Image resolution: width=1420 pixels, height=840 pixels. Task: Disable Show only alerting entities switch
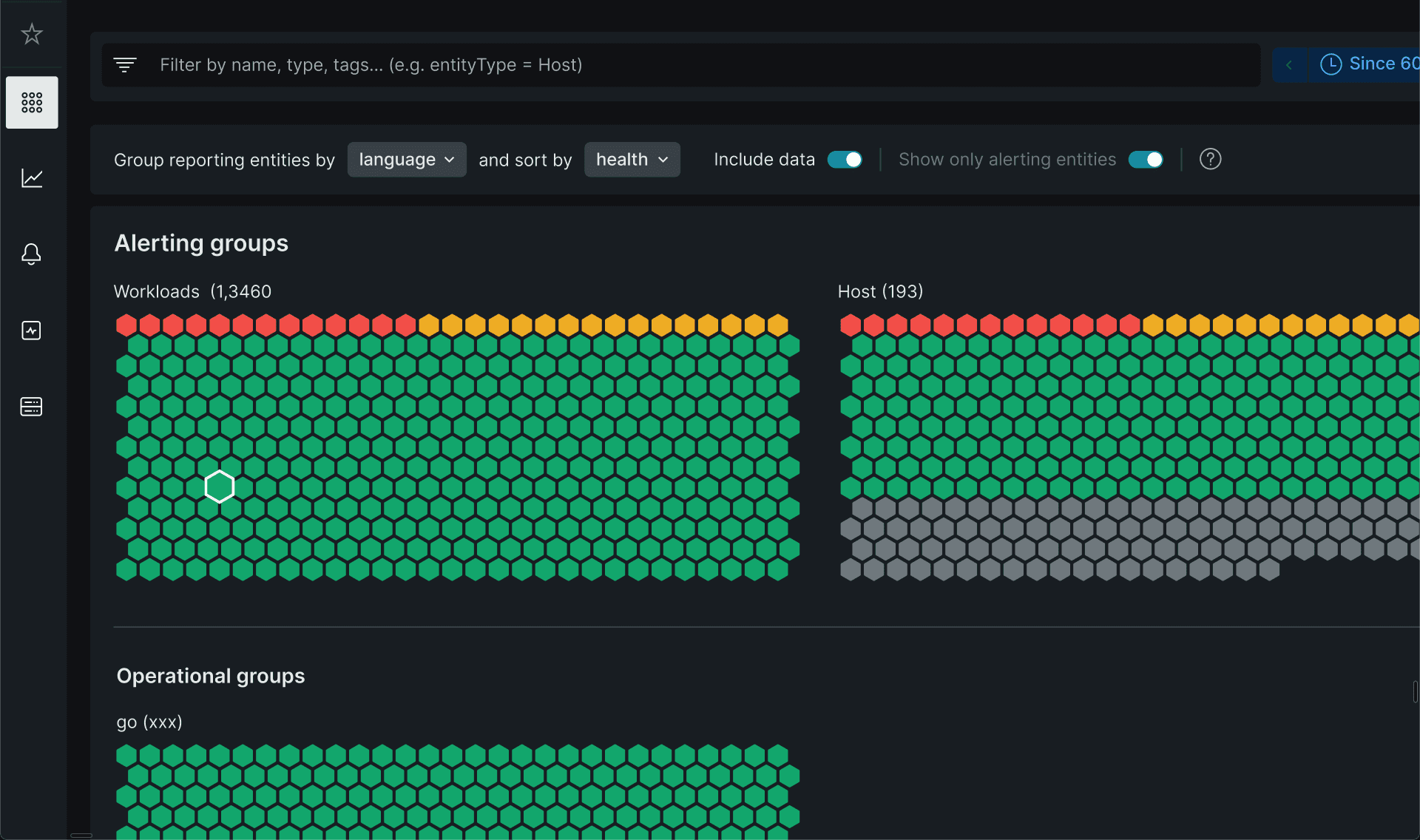[x=1146, y=160]
